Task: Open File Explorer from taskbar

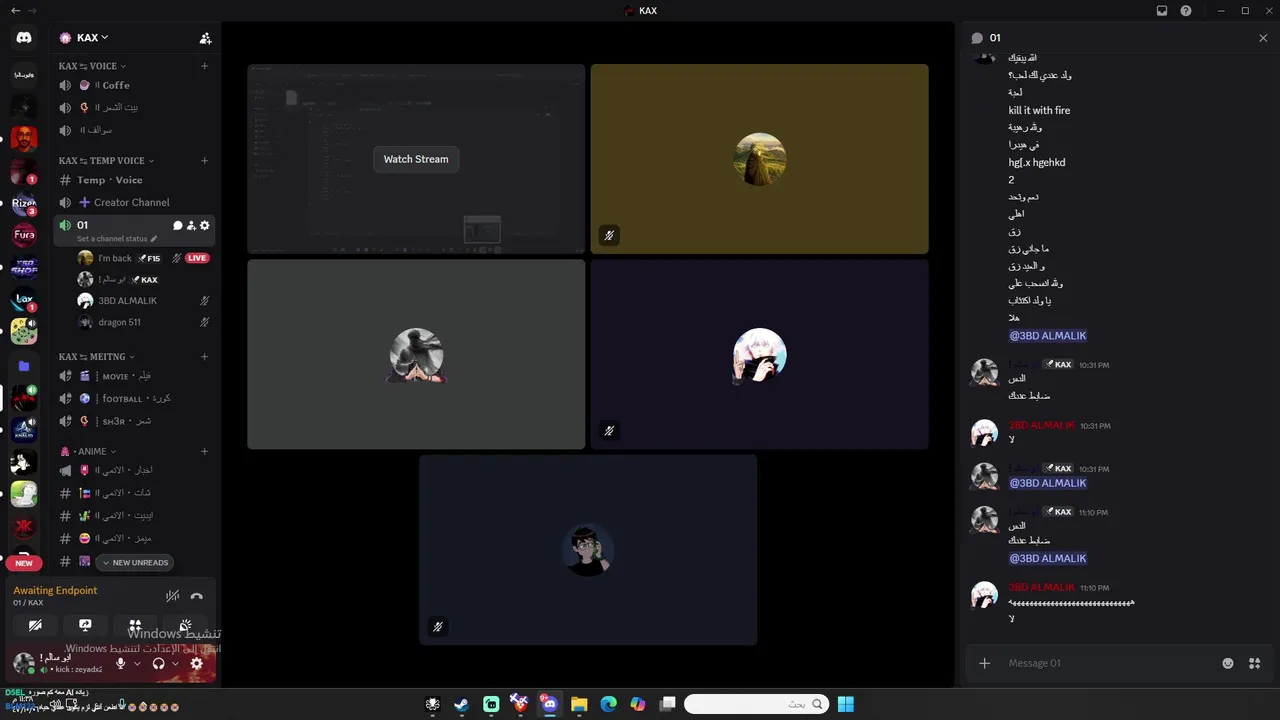Action: click(x=579, y=704)
